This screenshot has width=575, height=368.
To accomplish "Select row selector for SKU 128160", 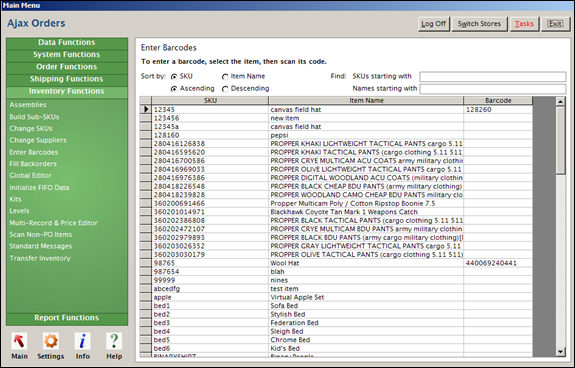I will [146, 135].
